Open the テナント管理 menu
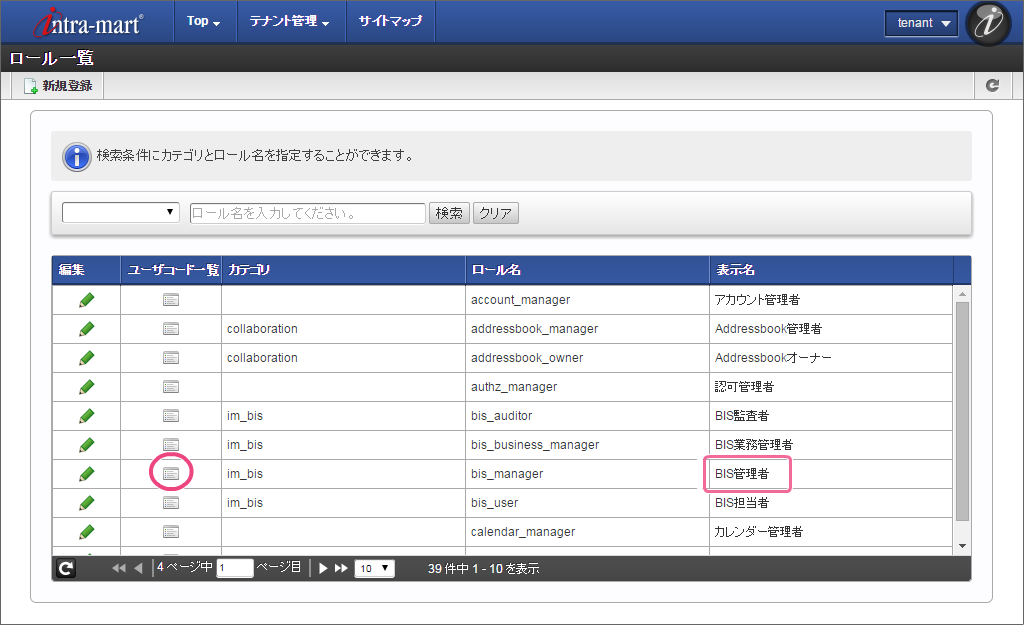 tap(289, 21)
